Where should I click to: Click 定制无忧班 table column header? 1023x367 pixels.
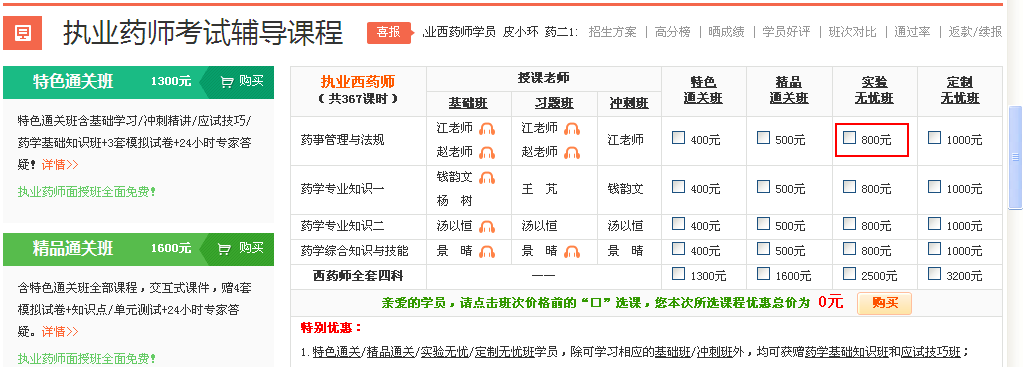[x=960, y=90]
